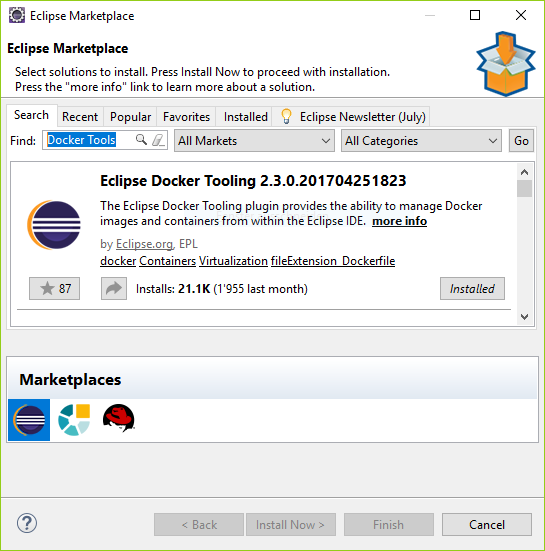545x551 pixels.
Task: Select the teal and yellow marketplace logo
Action: [74, 420]
